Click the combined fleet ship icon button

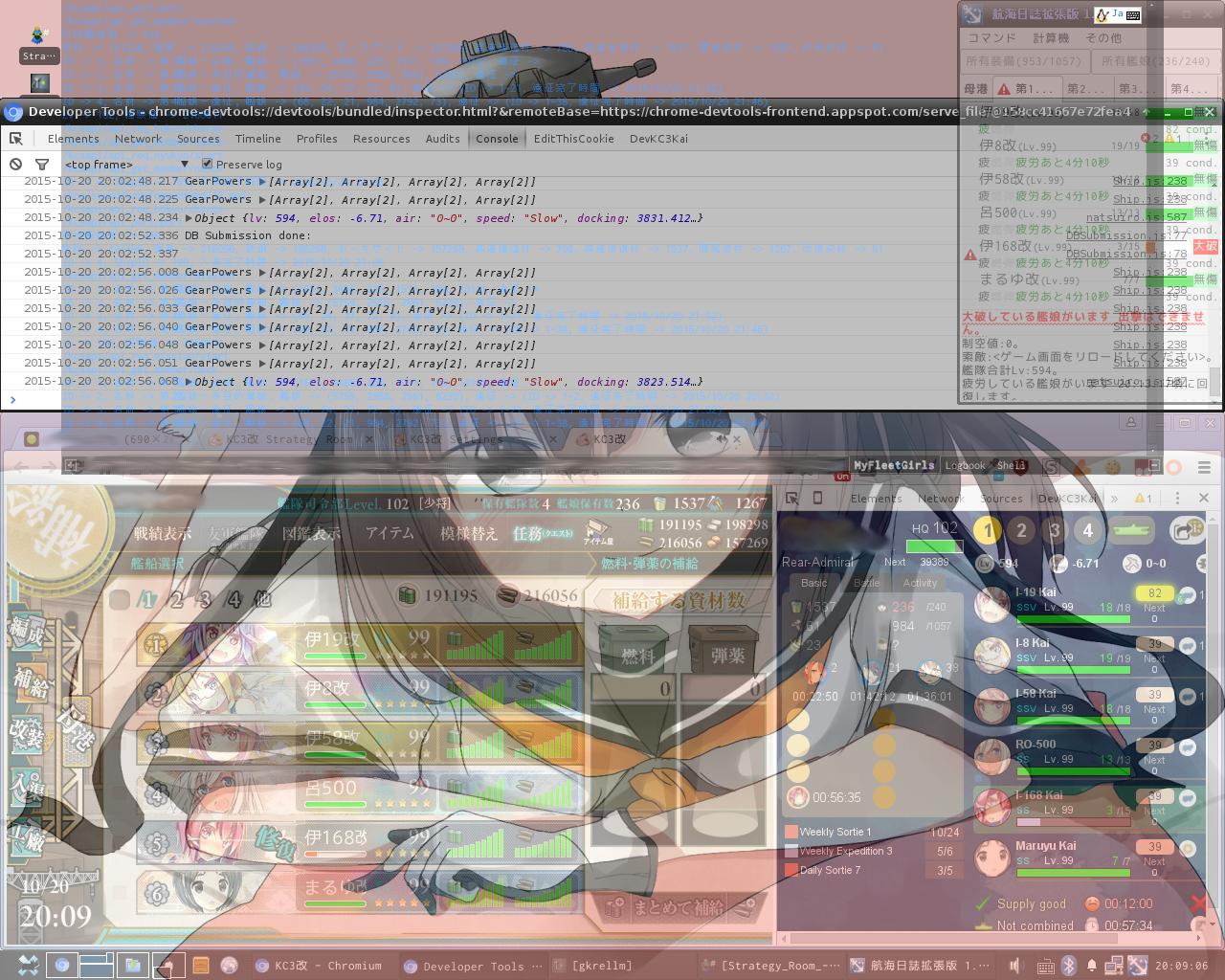1131,530
